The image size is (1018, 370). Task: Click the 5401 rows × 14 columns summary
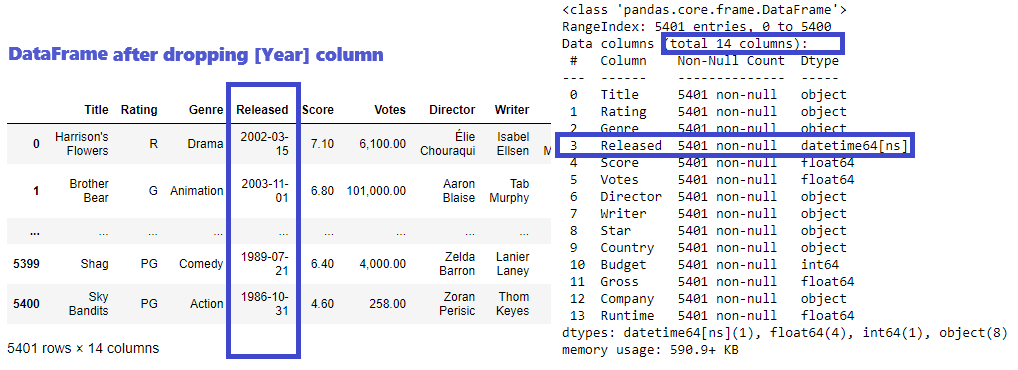pyautogui.click(x=83, y=349)
